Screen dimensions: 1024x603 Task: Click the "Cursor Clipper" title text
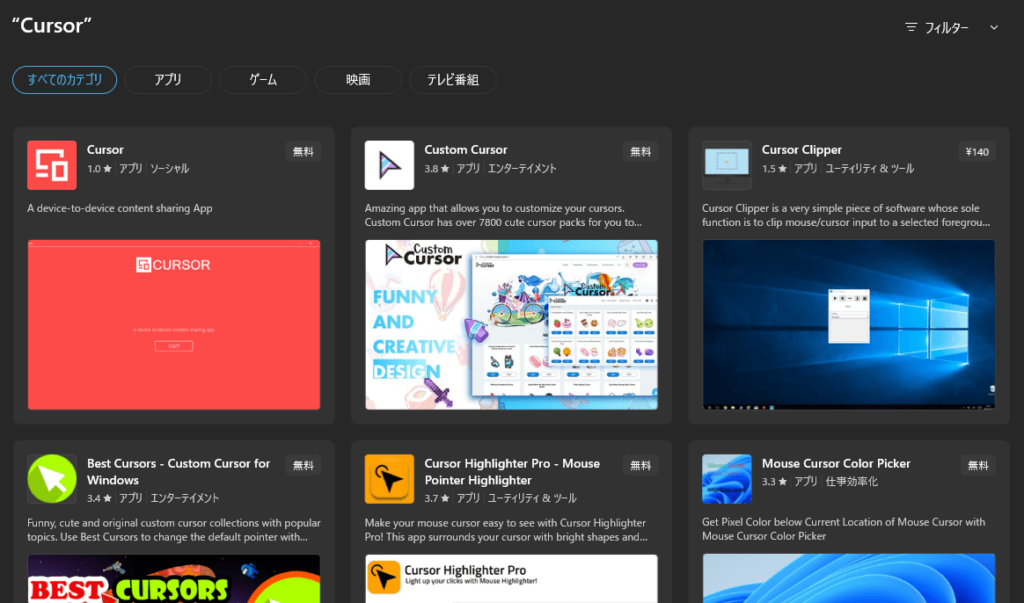point(802,150)
